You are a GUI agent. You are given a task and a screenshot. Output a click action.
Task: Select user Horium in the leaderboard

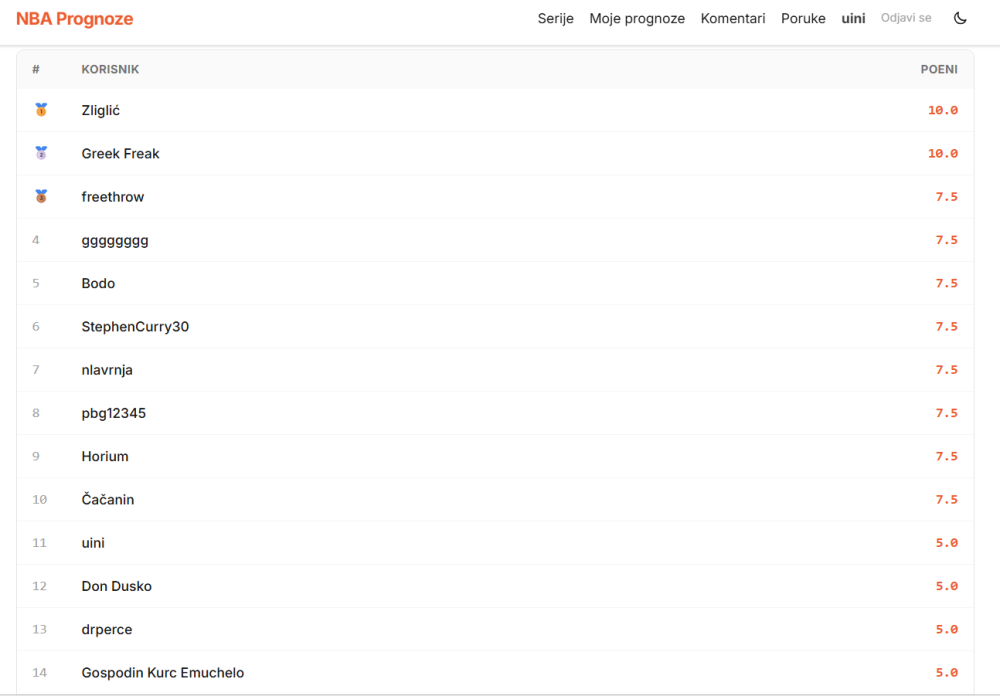[105, 456]
